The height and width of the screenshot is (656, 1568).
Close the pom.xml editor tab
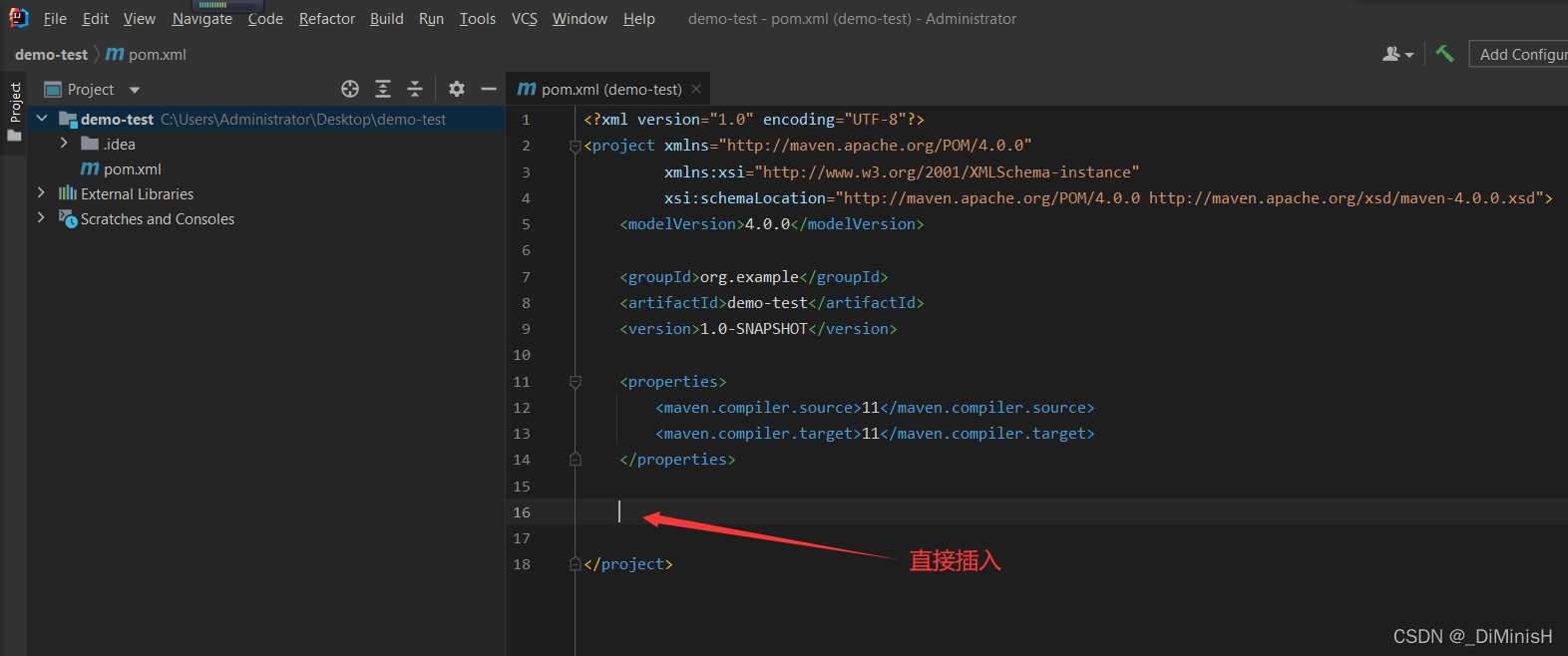(x=696, y=90)
